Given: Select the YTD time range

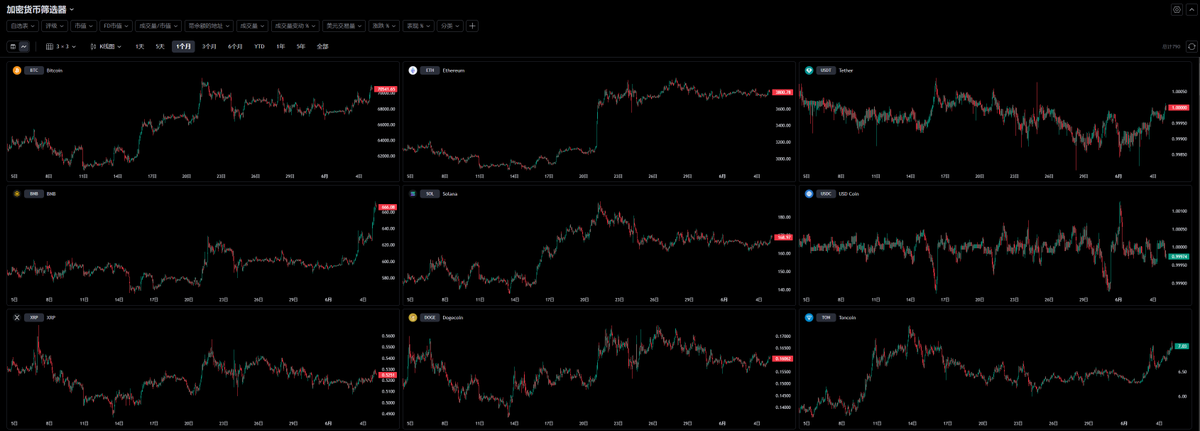Looking at the screenshot, I should tap(259, 46).
